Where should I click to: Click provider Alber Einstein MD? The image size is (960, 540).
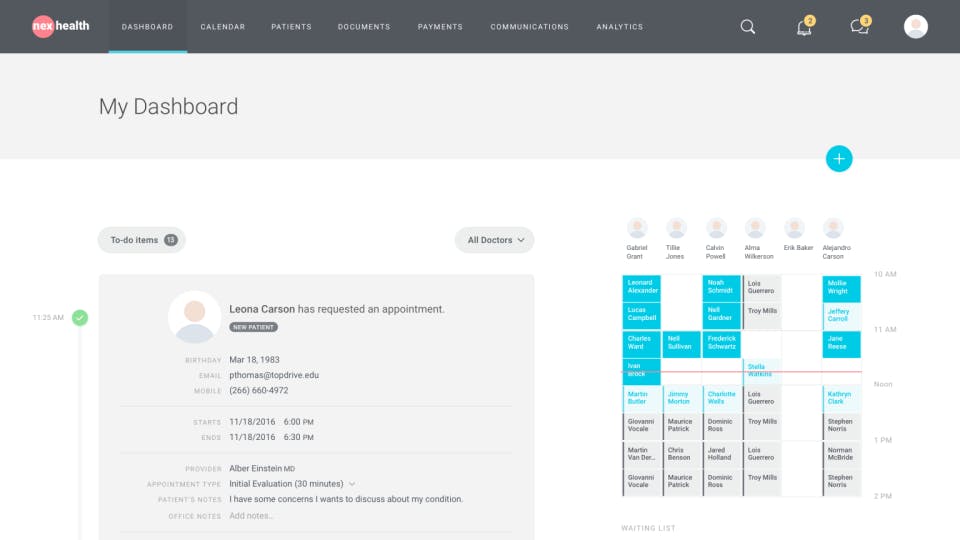click(x=262, y=468)
